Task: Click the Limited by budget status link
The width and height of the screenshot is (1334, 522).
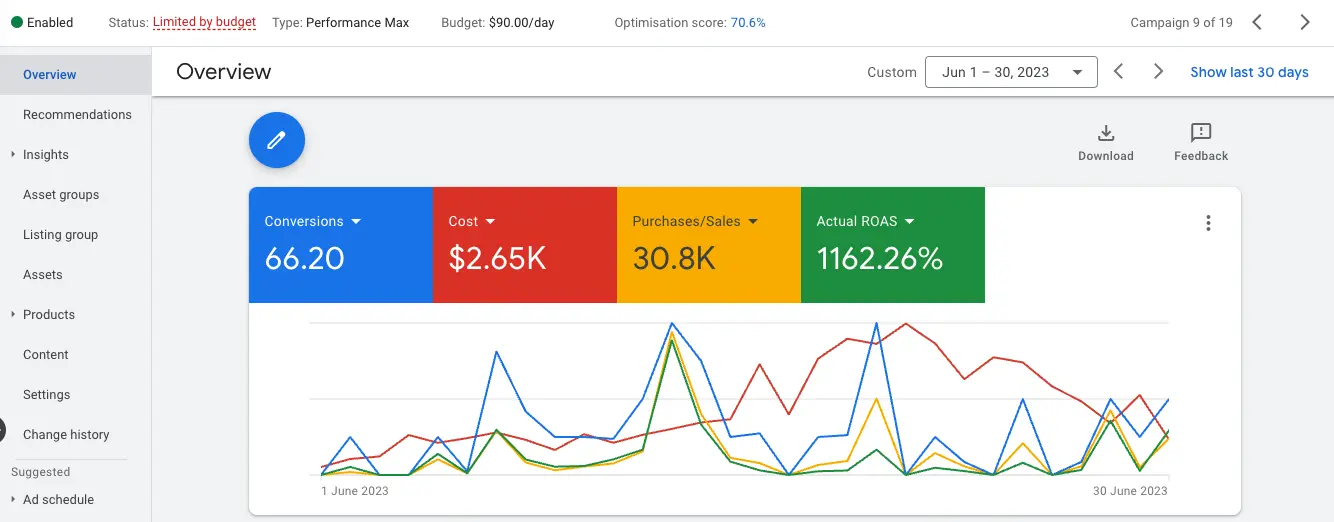Action: tap(204, 22)
